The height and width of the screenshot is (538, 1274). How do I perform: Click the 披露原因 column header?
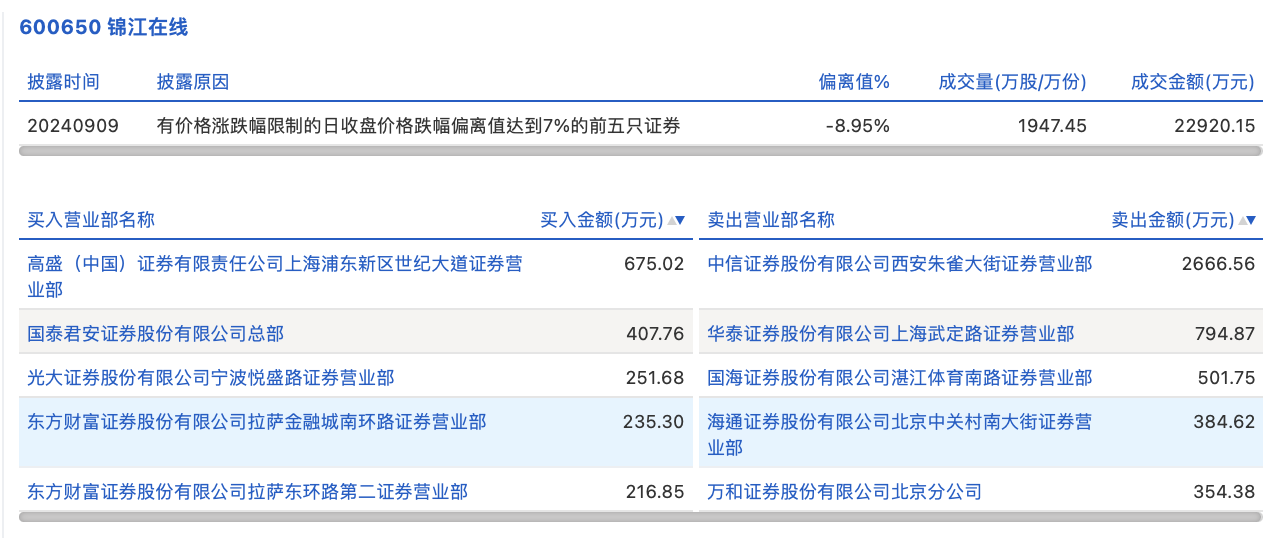[193, 82]
